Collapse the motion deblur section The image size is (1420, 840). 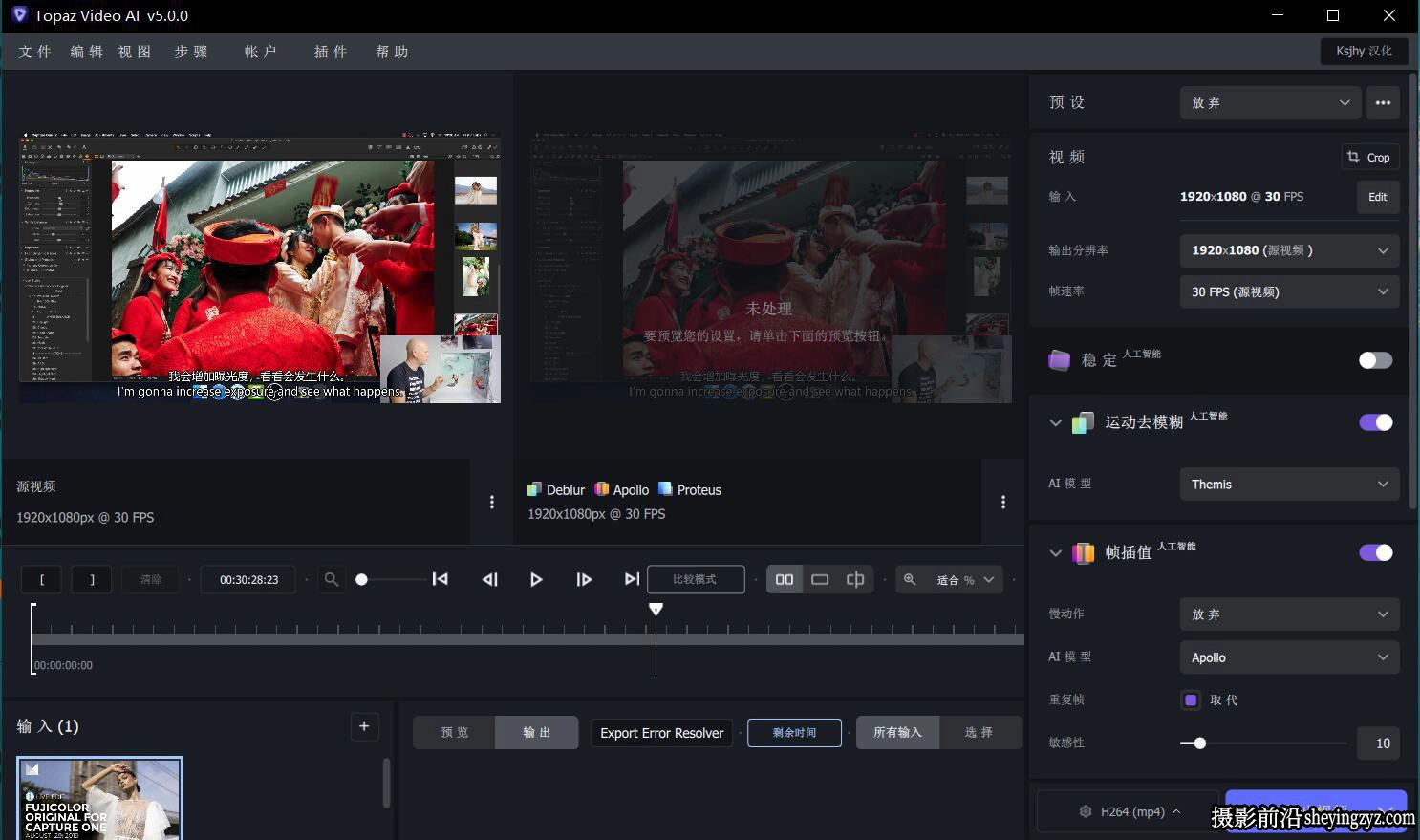pyautogui.click(x=1055, y=422)
